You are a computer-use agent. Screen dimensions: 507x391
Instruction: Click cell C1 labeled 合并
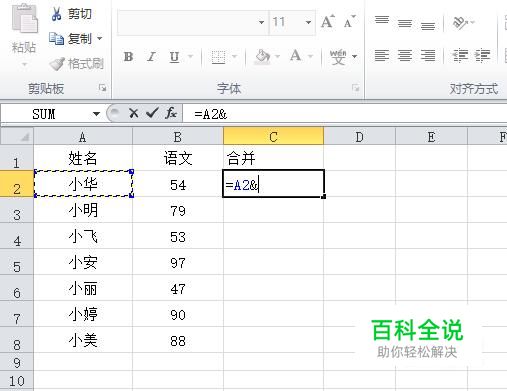(x=273, y=158)
